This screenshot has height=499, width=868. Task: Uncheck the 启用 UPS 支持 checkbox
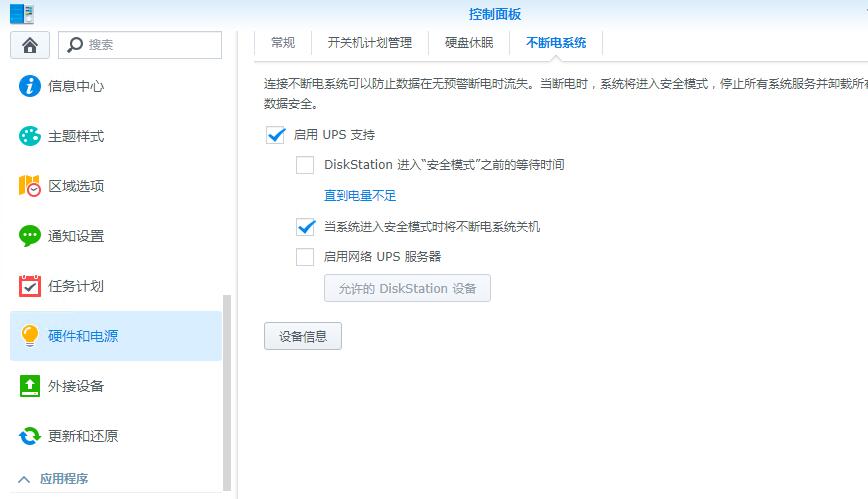[276, 135]
